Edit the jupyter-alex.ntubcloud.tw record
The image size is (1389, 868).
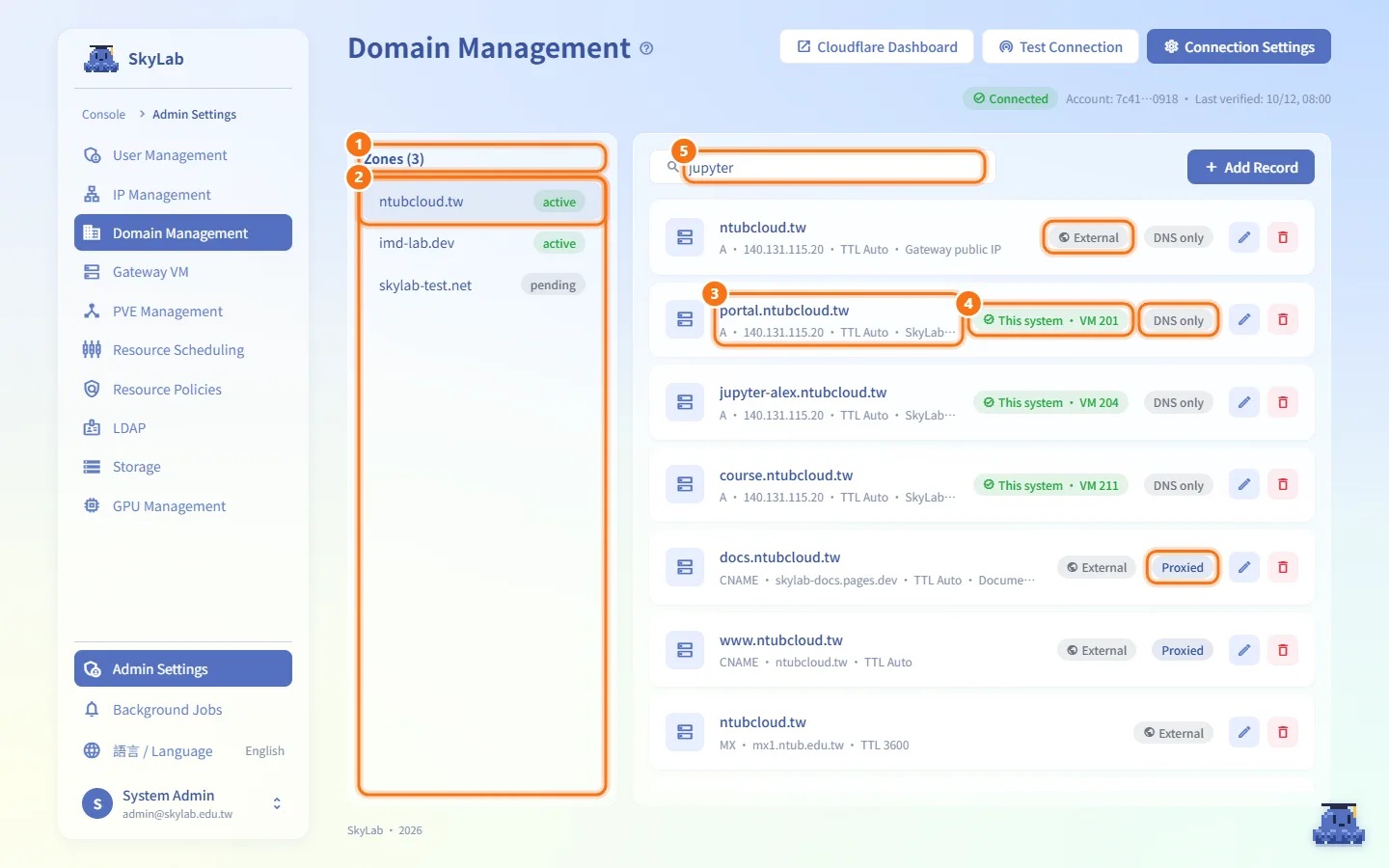(1244, 402)
